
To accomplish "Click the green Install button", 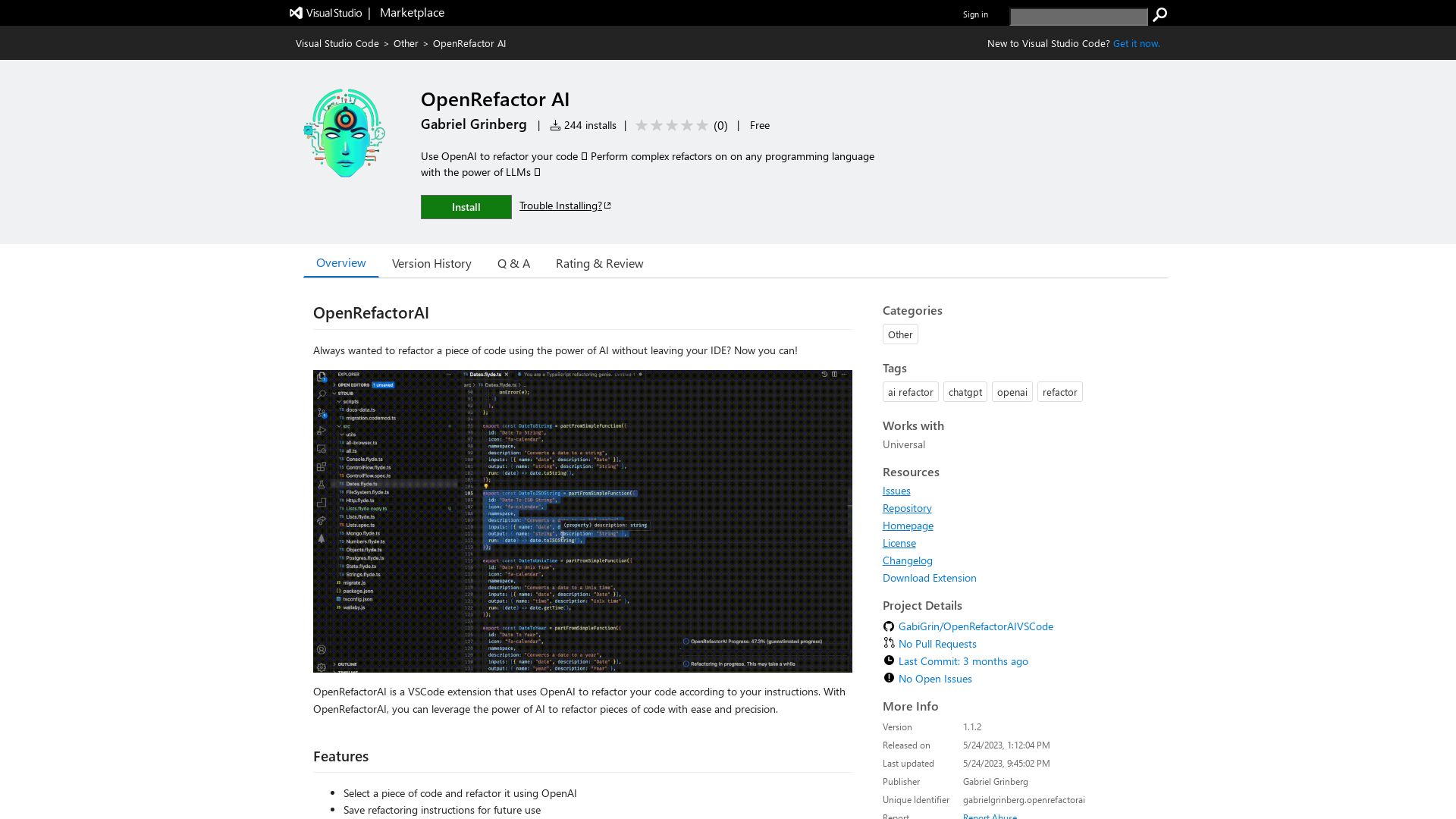I will (466, 206).
